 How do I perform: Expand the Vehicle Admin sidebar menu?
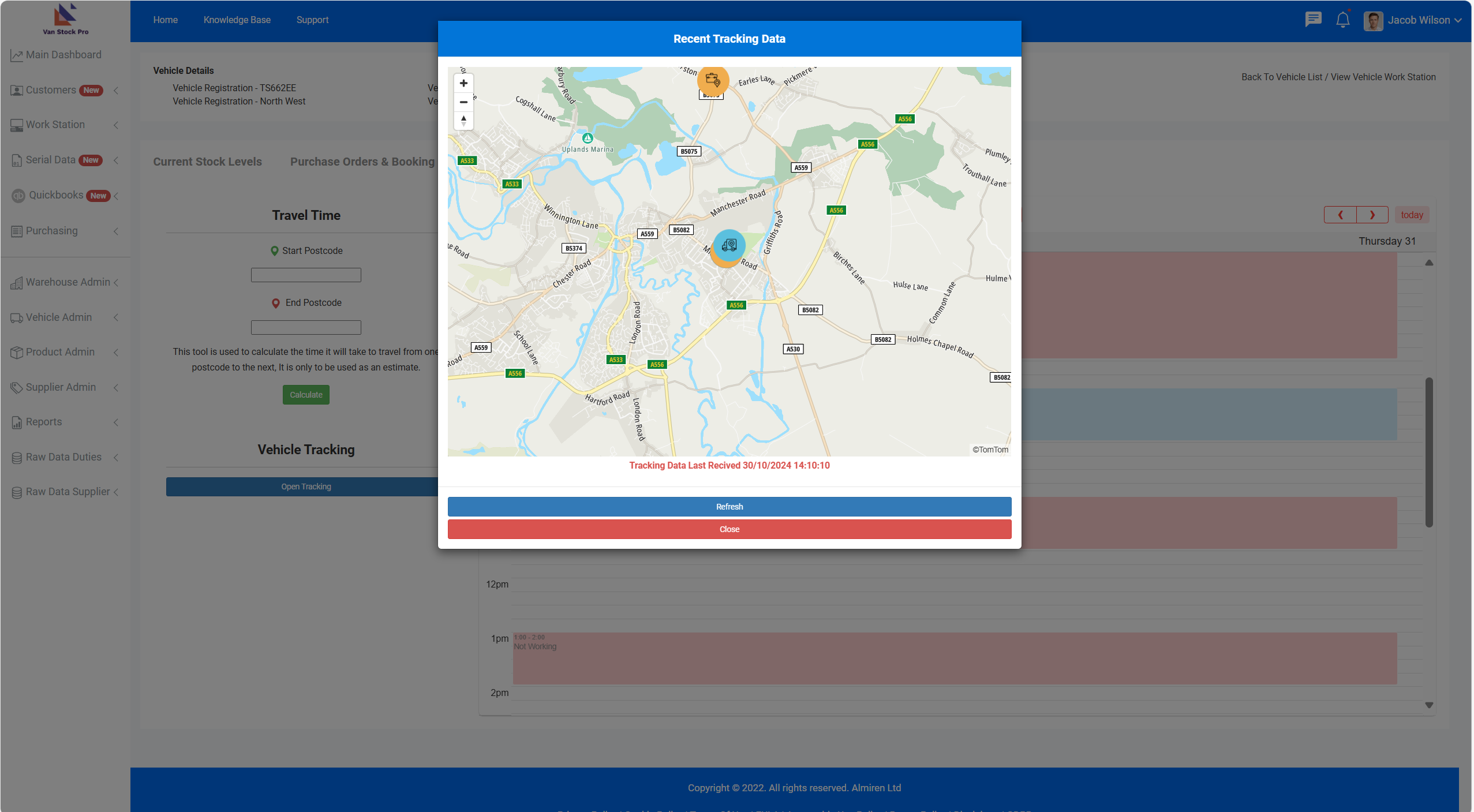(x=116, y=317)
